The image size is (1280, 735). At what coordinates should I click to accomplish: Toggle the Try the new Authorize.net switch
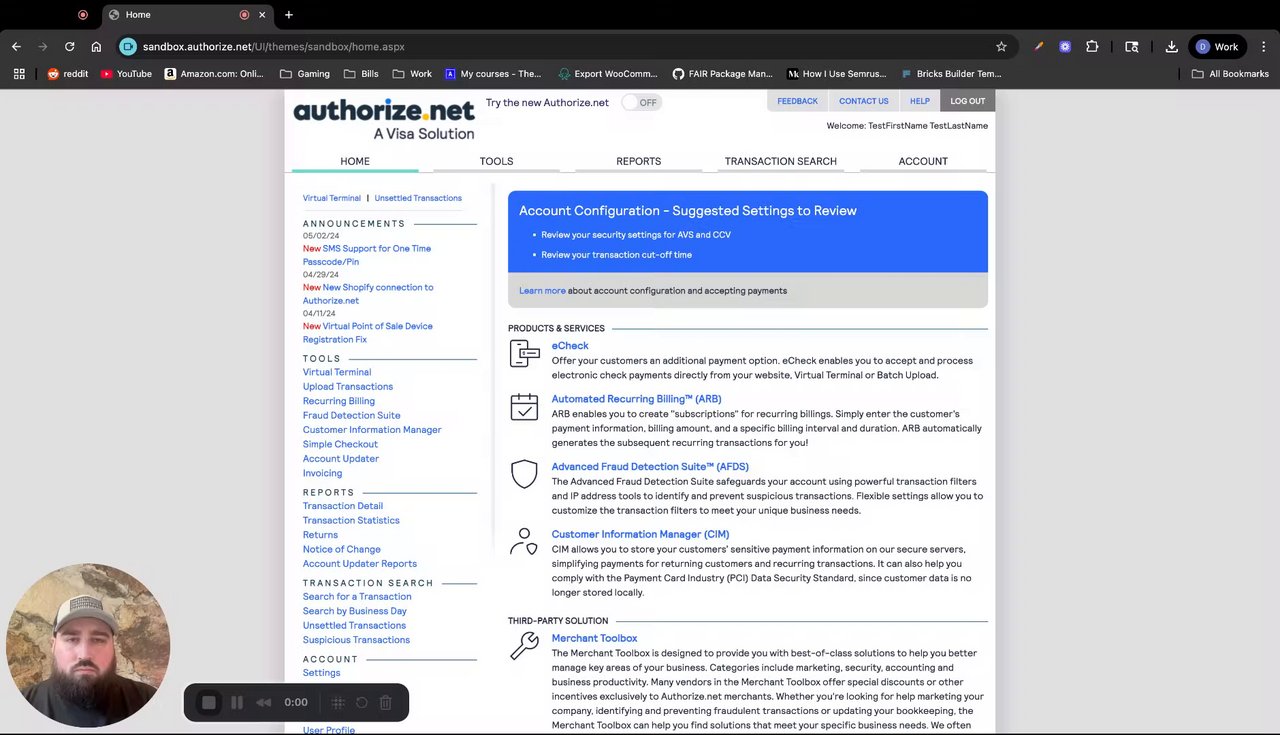pos(641,102)
